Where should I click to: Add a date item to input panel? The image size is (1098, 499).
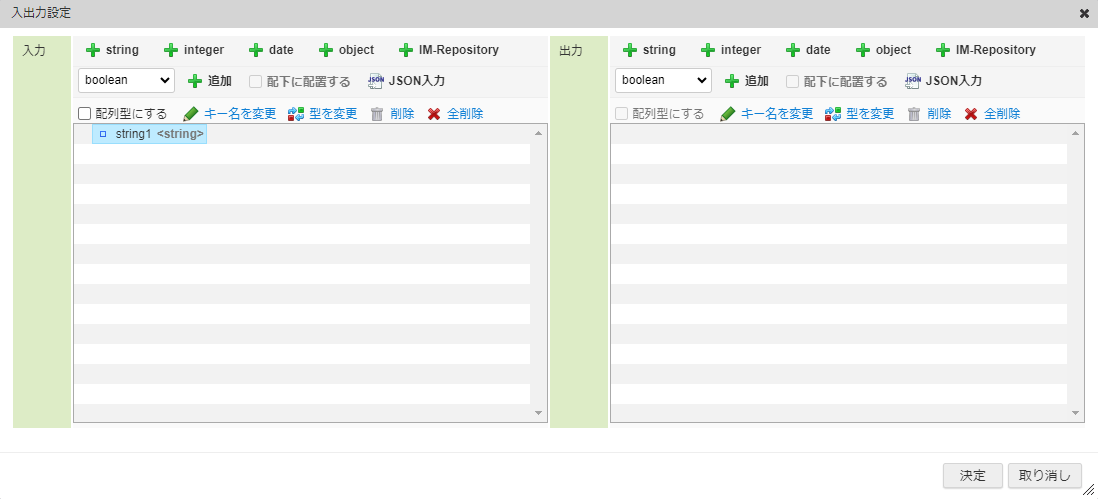click(271, 50)
